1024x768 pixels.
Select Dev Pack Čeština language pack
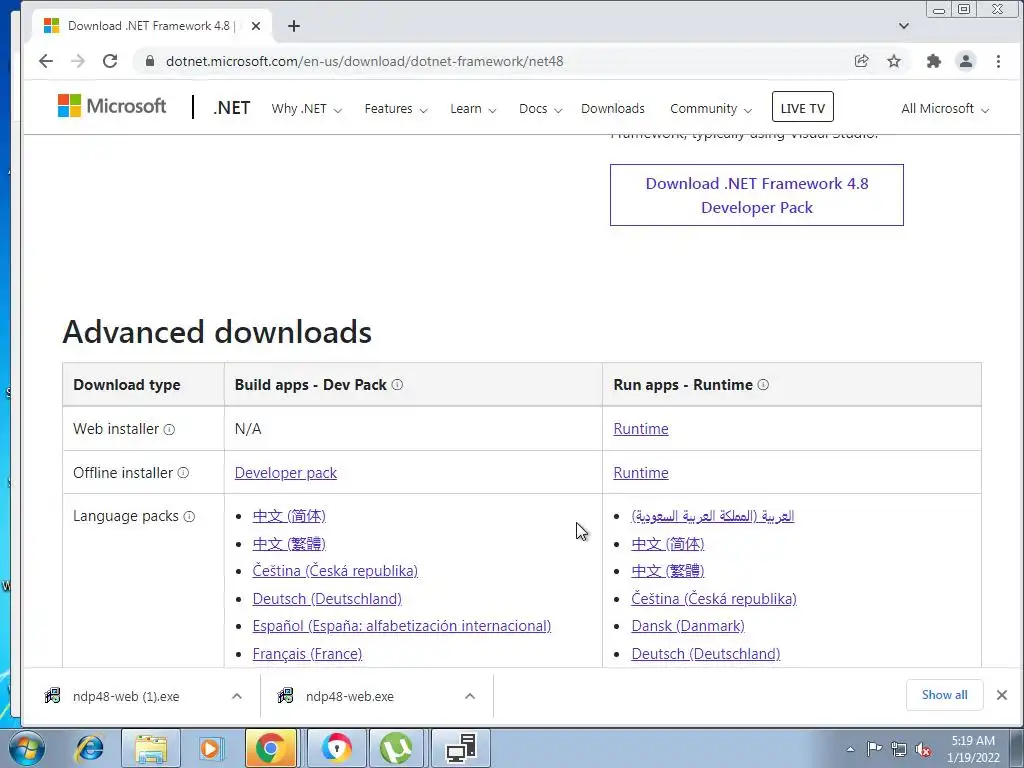tap(335, 571)
